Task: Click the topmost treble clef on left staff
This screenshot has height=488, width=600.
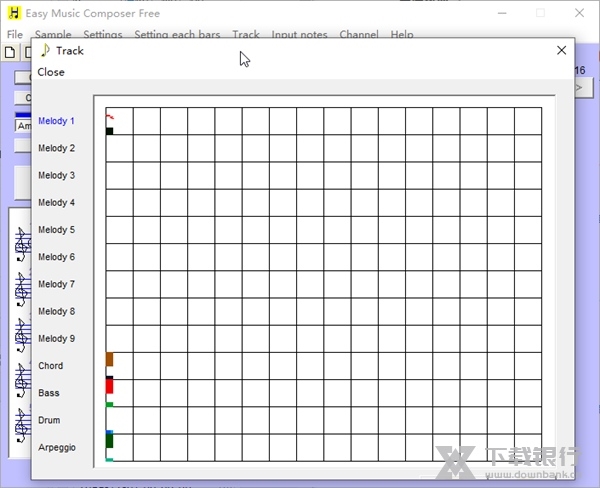Action: (x=22, y=244)
